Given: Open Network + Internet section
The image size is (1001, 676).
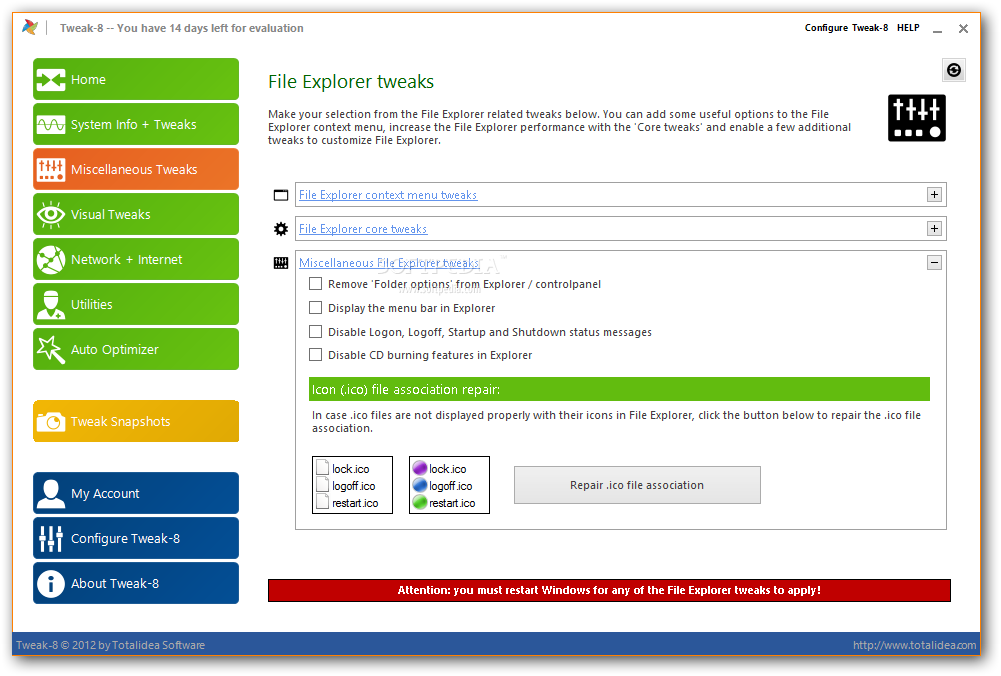Looking at the screenshot, I should (x=136, y=259).
